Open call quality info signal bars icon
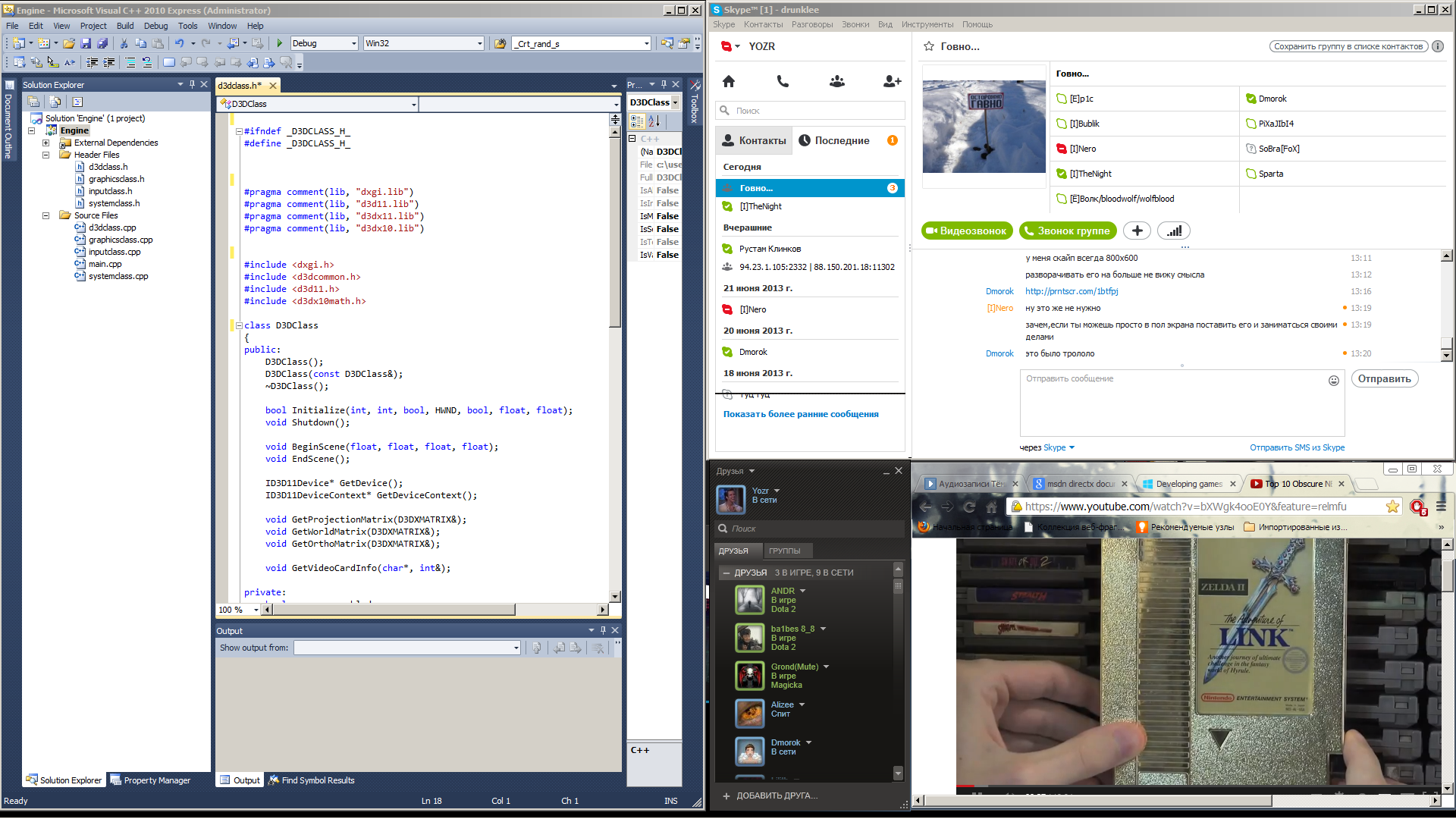The image size is (1456, 819). (x=1174, y=231)
